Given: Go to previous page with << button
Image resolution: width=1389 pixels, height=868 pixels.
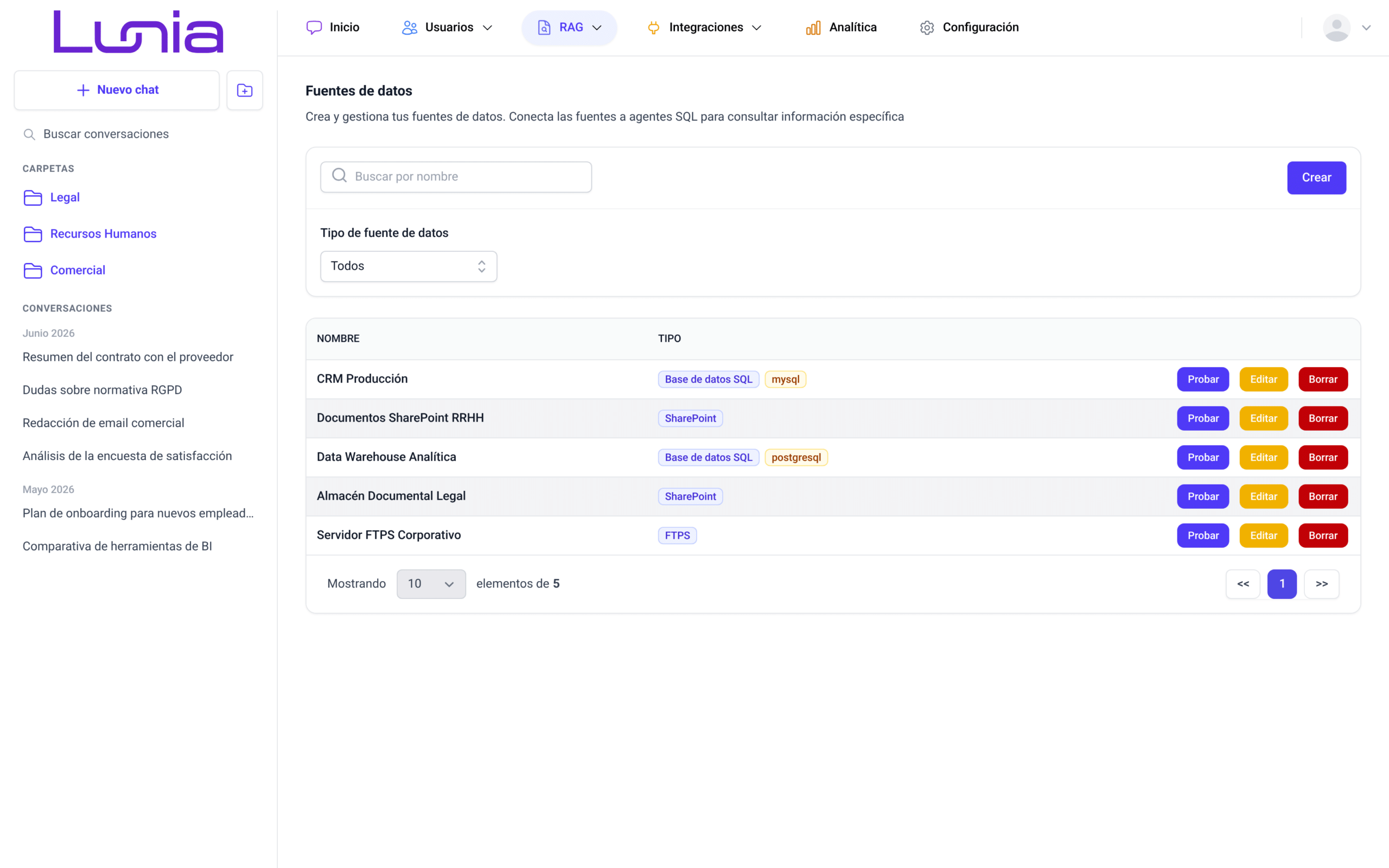Looking at the screenshot, I should pyautogui.click(x=1243, y=584).
